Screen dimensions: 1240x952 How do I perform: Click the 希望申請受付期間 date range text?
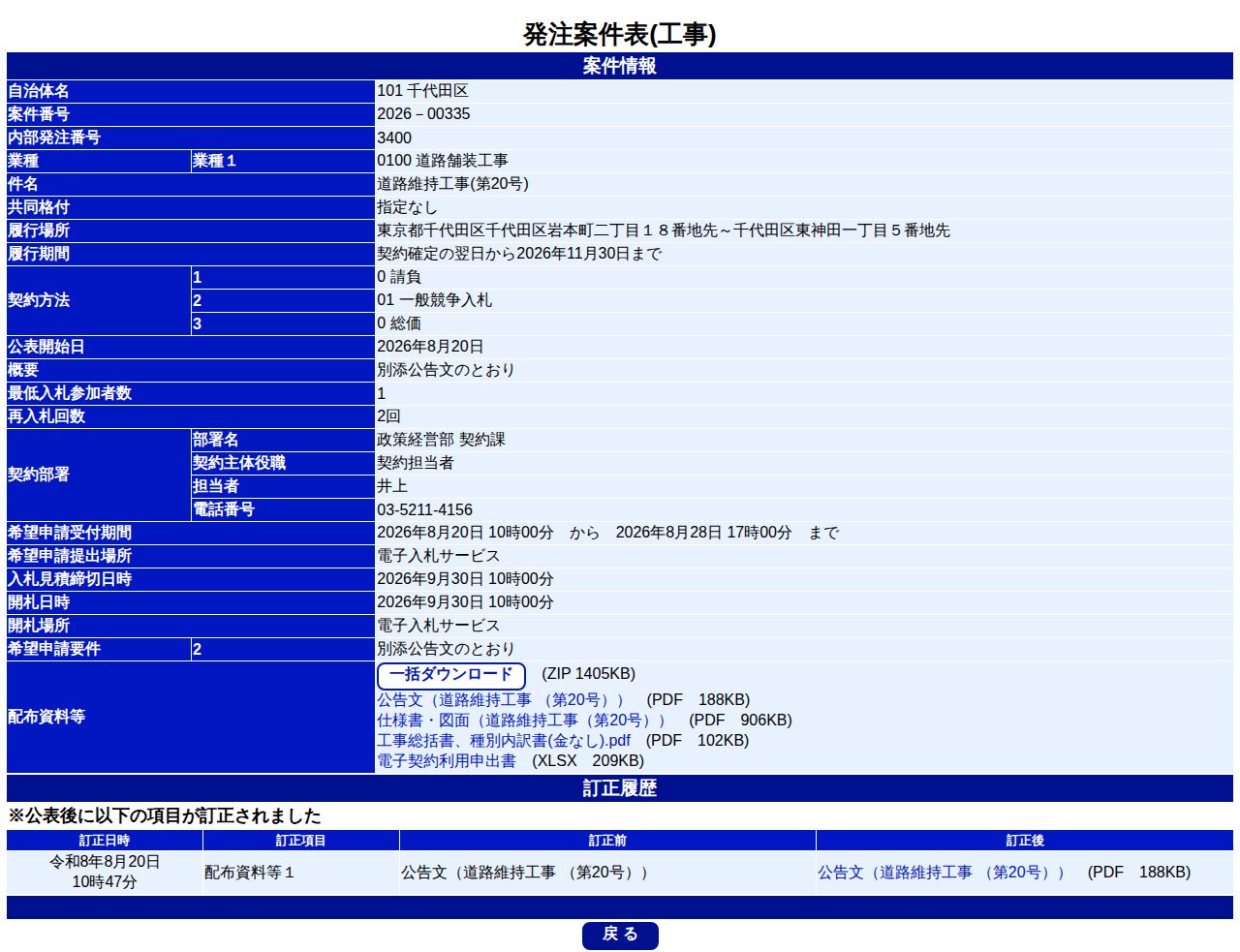[x=607, y=533]
